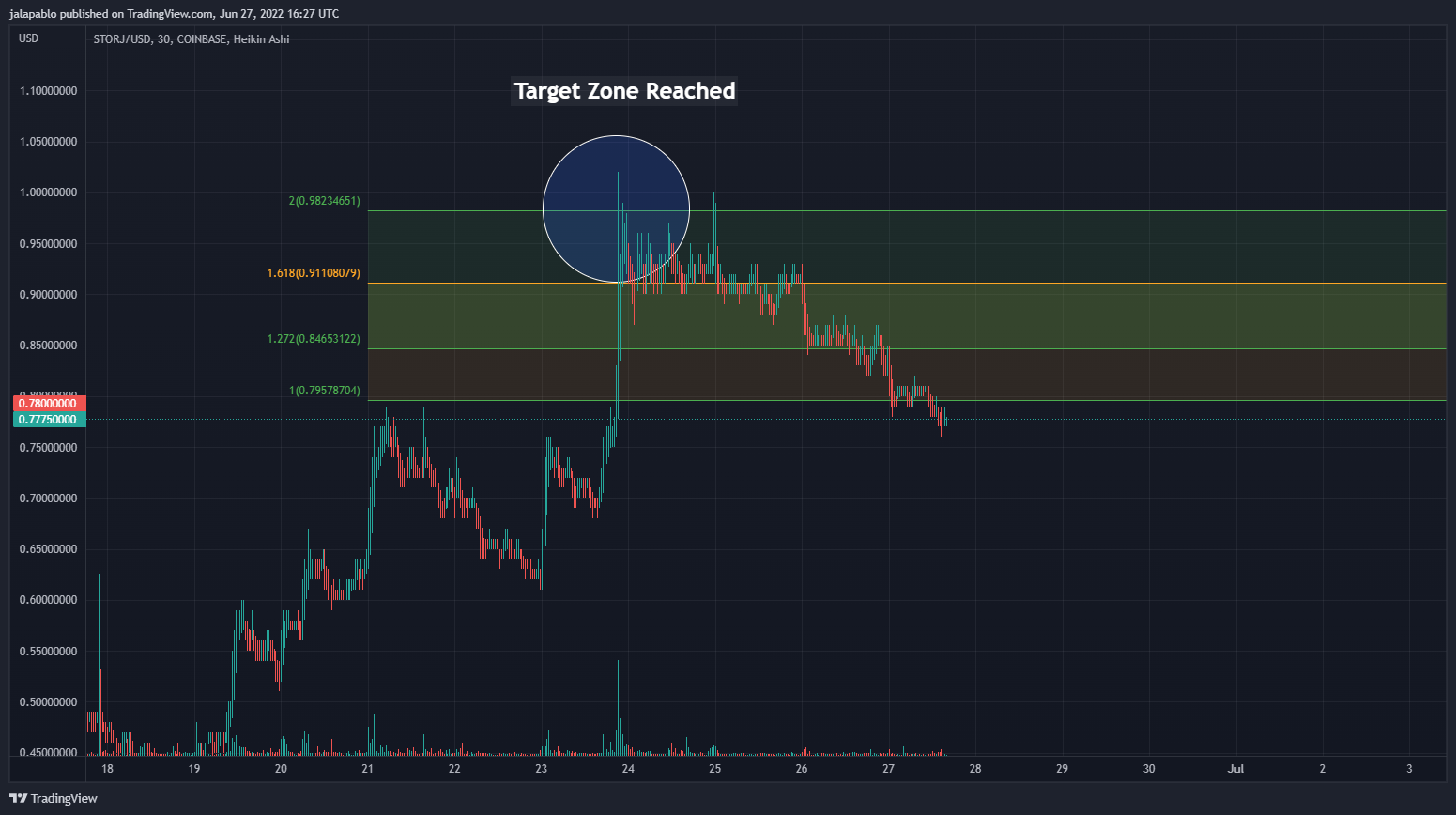Click date 20 on the time axis
This screenshot has width=1456, height=815.
(281, 769)
